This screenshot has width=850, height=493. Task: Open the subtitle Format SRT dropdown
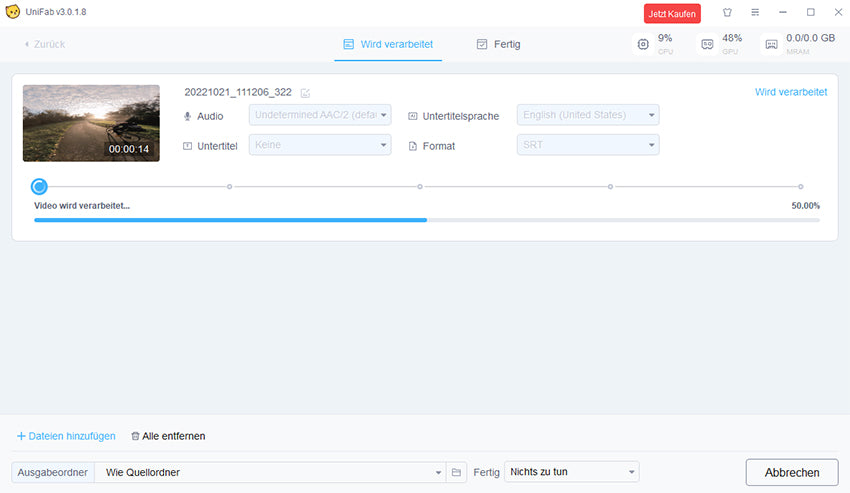pyautogui.click(x=587, y=145)
